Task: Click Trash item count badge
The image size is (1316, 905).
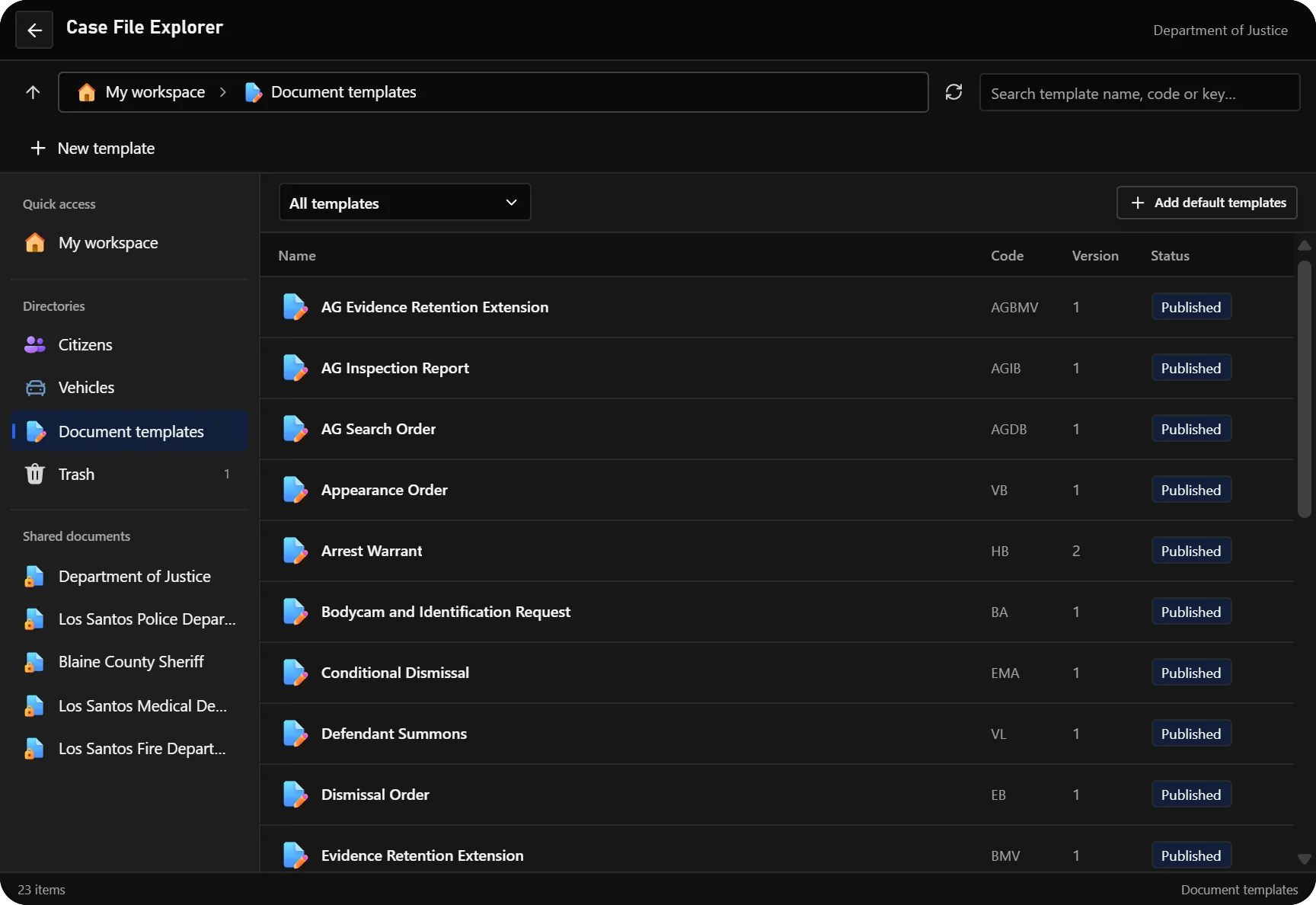Action: [x=227, y=474]
